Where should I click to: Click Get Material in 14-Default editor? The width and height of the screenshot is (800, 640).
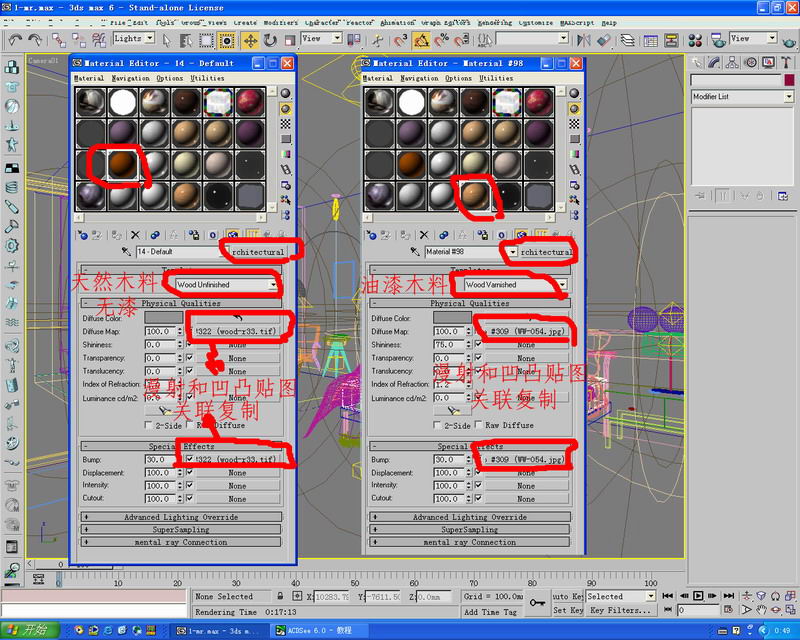click(x=83, y=235)
